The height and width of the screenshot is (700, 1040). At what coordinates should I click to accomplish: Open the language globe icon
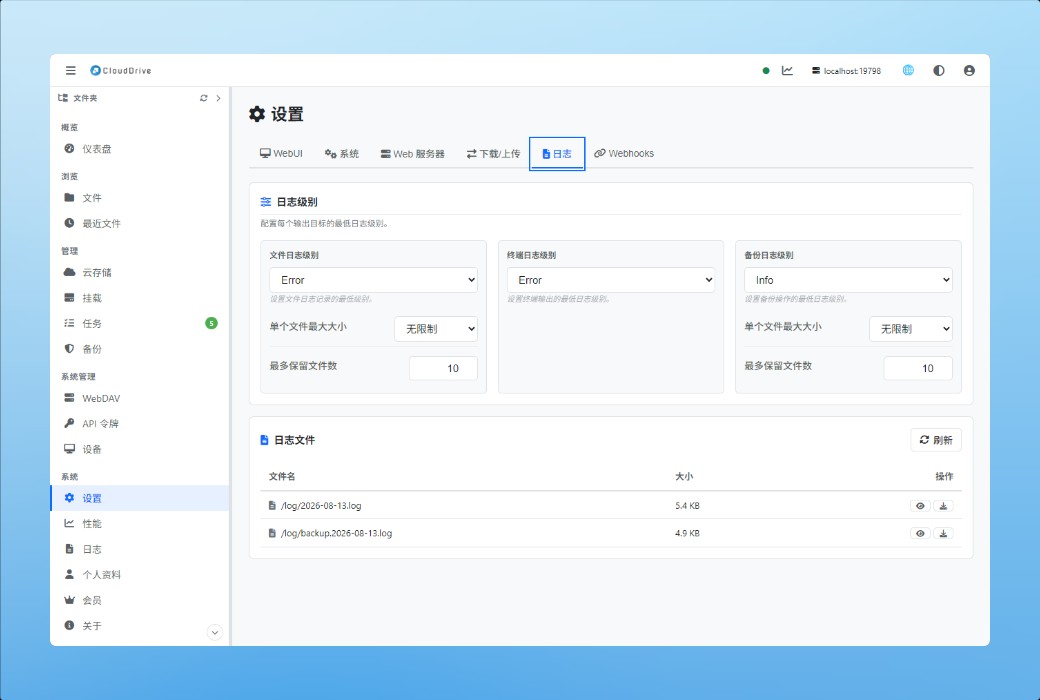[908, 70]
